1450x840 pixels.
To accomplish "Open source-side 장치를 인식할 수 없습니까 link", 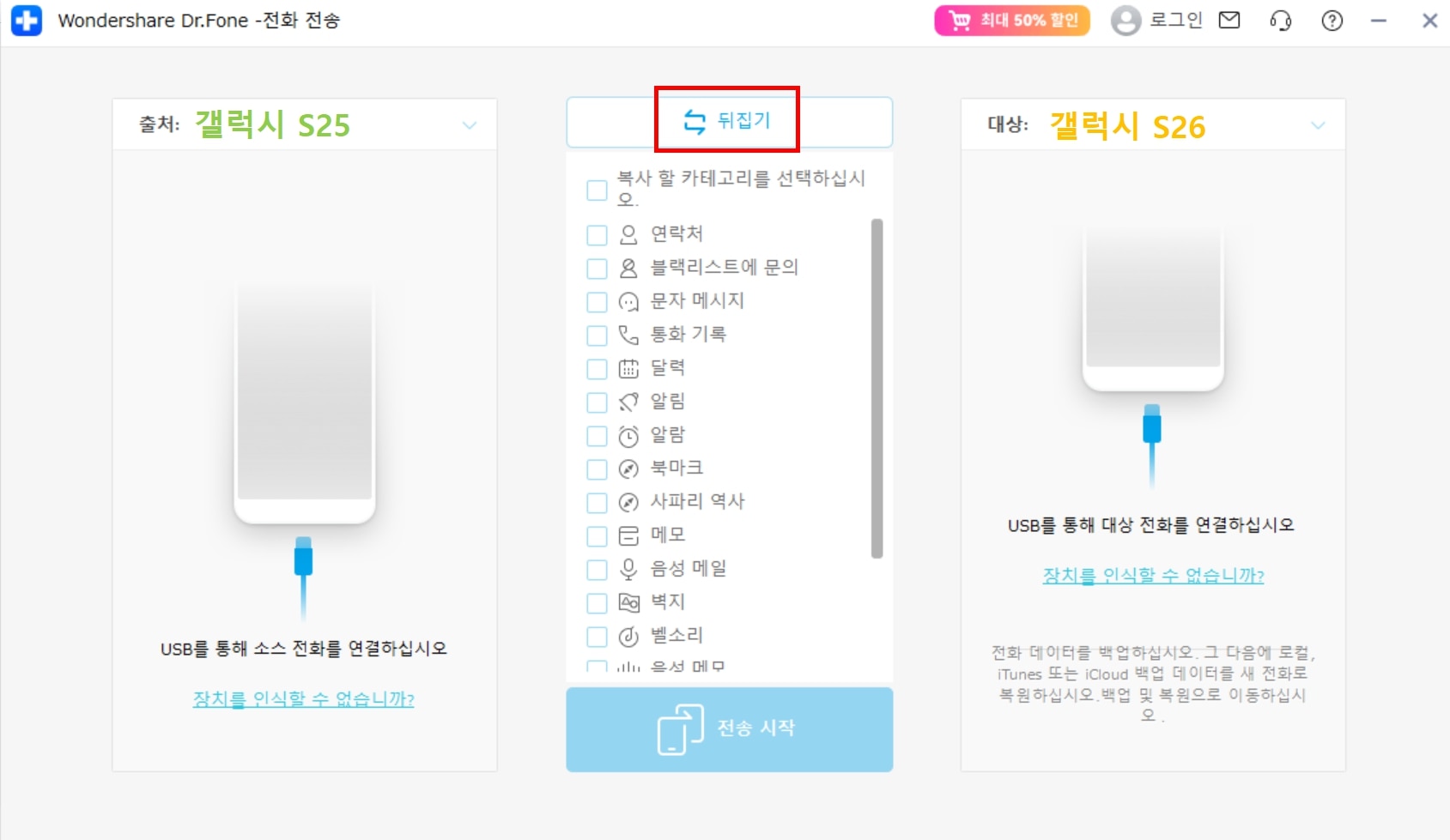I will pyautogui.click(x=303, y=699).
